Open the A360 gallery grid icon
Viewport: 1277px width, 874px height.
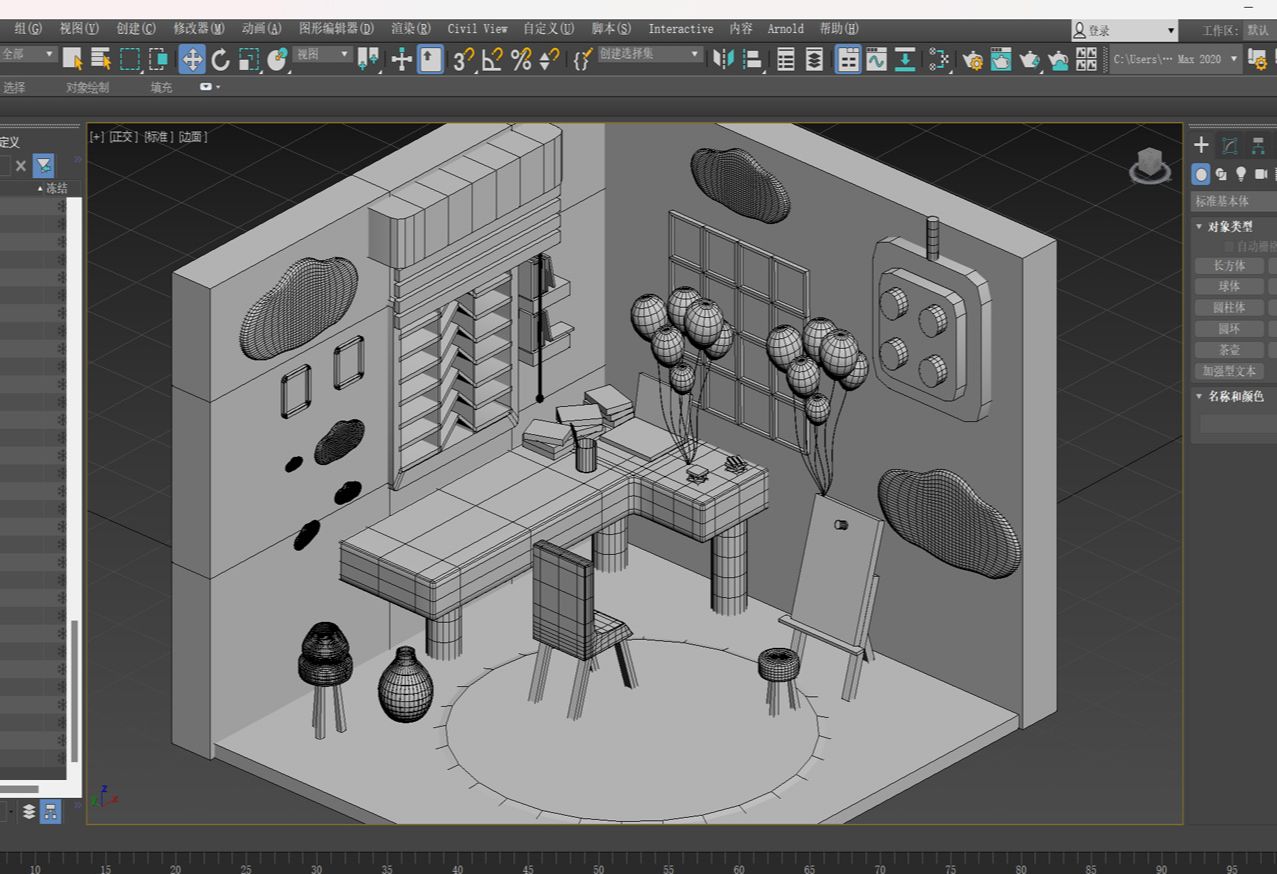(x=1087, y=59)
